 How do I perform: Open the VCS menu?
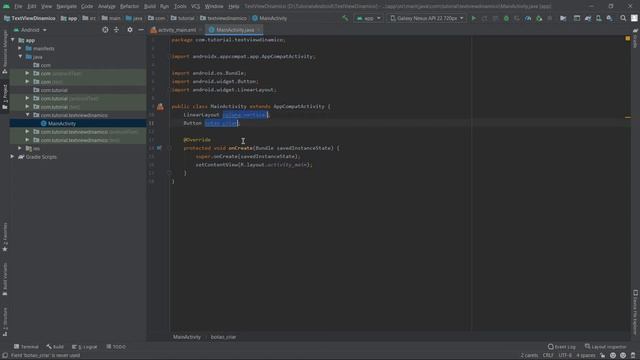(x=196, y=7)
